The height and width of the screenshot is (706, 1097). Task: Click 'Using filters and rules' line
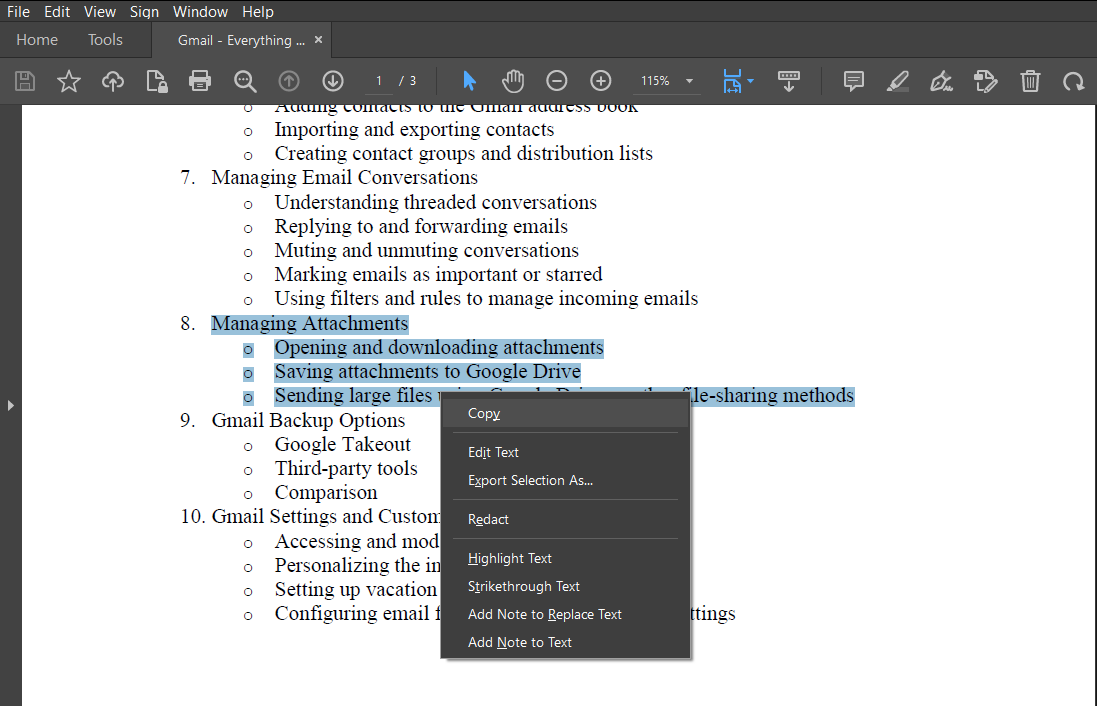486,299
